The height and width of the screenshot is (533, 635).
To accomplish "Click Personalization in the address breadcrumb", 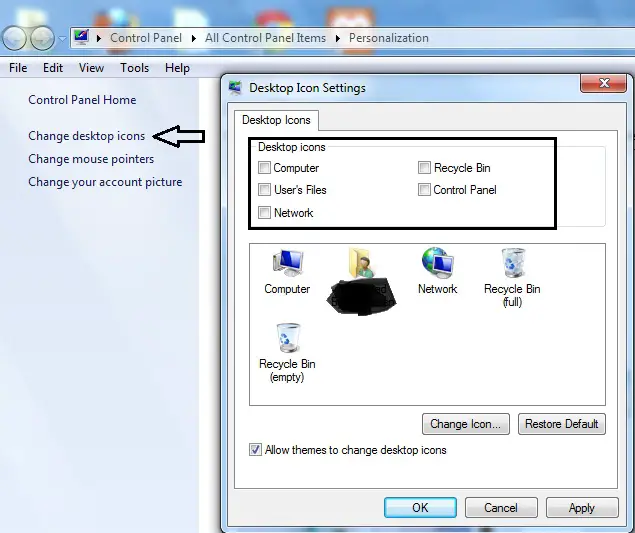I will click(389, 38).
